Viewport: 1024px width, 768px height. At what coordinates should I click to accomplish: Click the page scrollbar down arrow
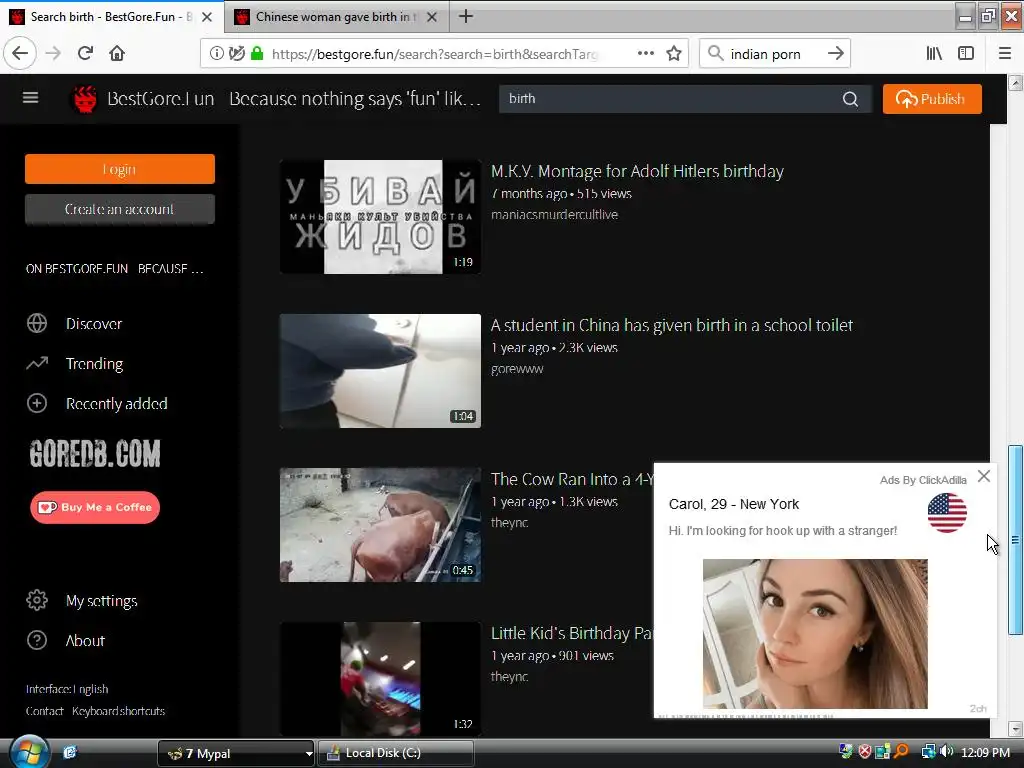[x=1015, y=728]
